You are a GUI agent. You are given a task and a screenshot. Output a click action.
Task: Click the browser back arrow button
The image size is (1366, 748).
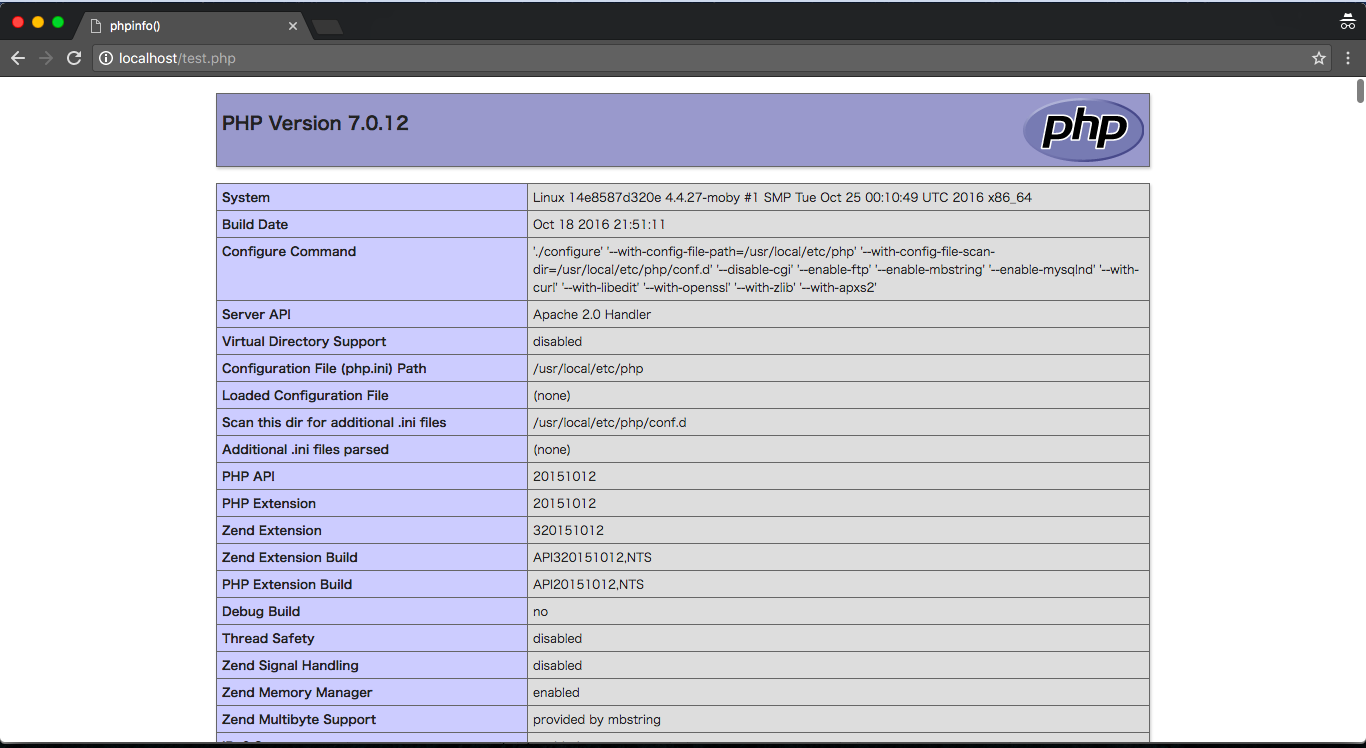tap(17, 58)
